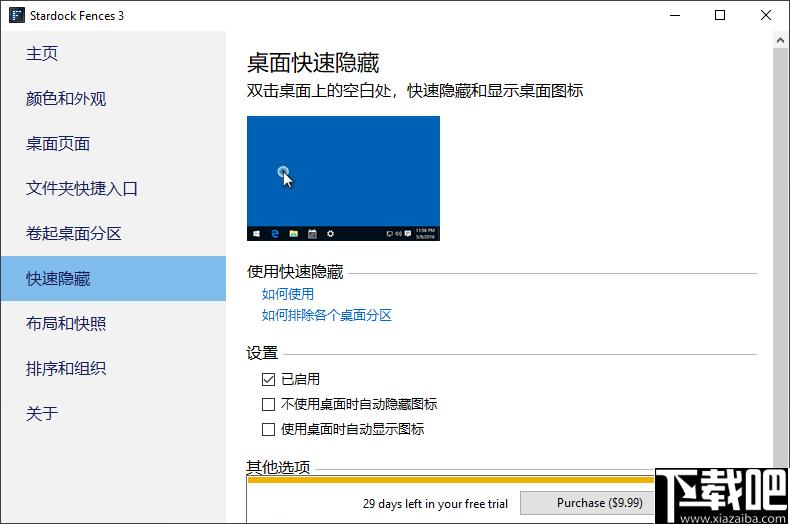Select 桌面页面 in sidebar

point(113,144)
